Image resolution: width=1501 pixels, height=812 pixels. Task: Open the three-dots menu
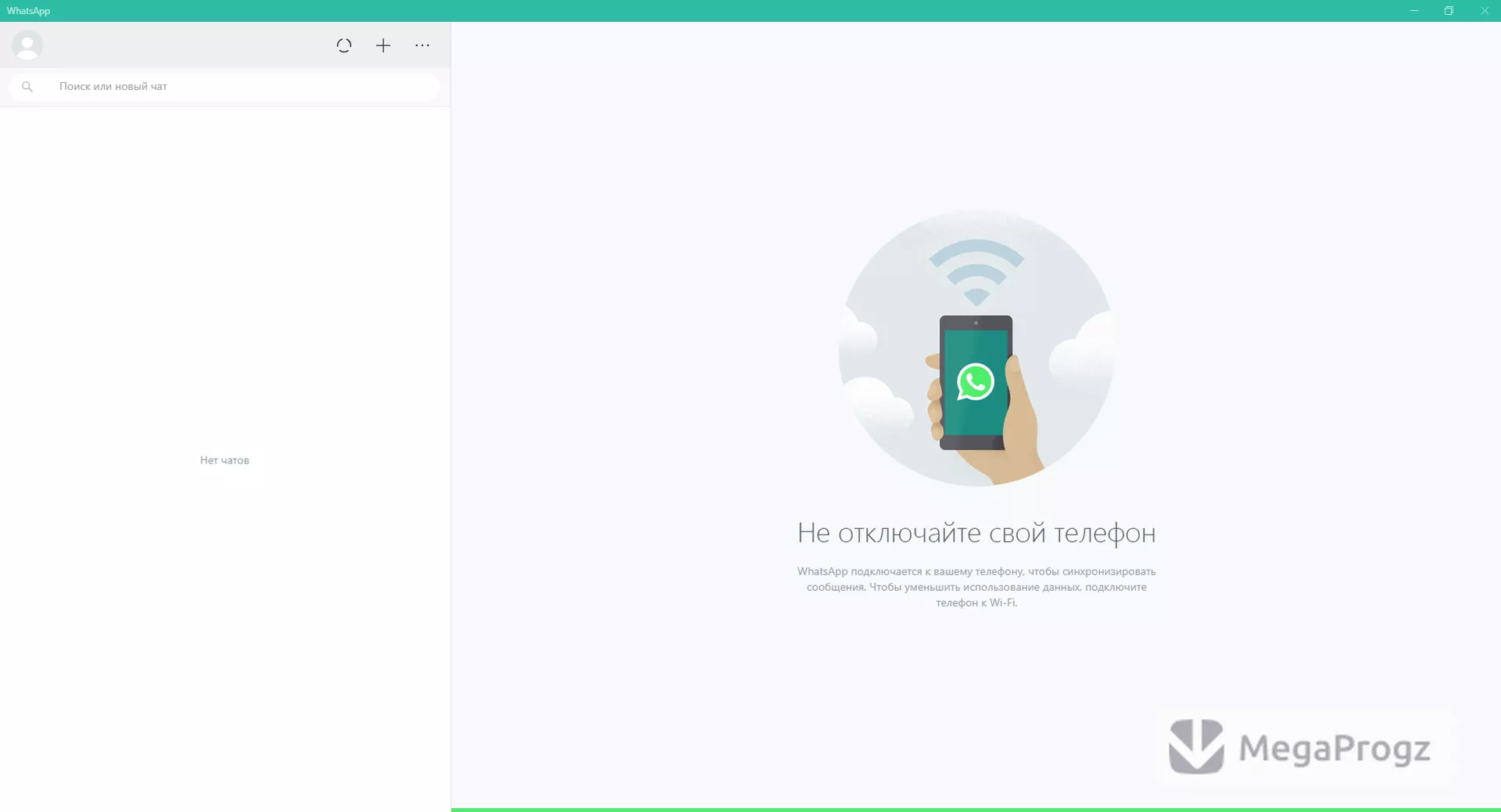(x=422, y=45)
